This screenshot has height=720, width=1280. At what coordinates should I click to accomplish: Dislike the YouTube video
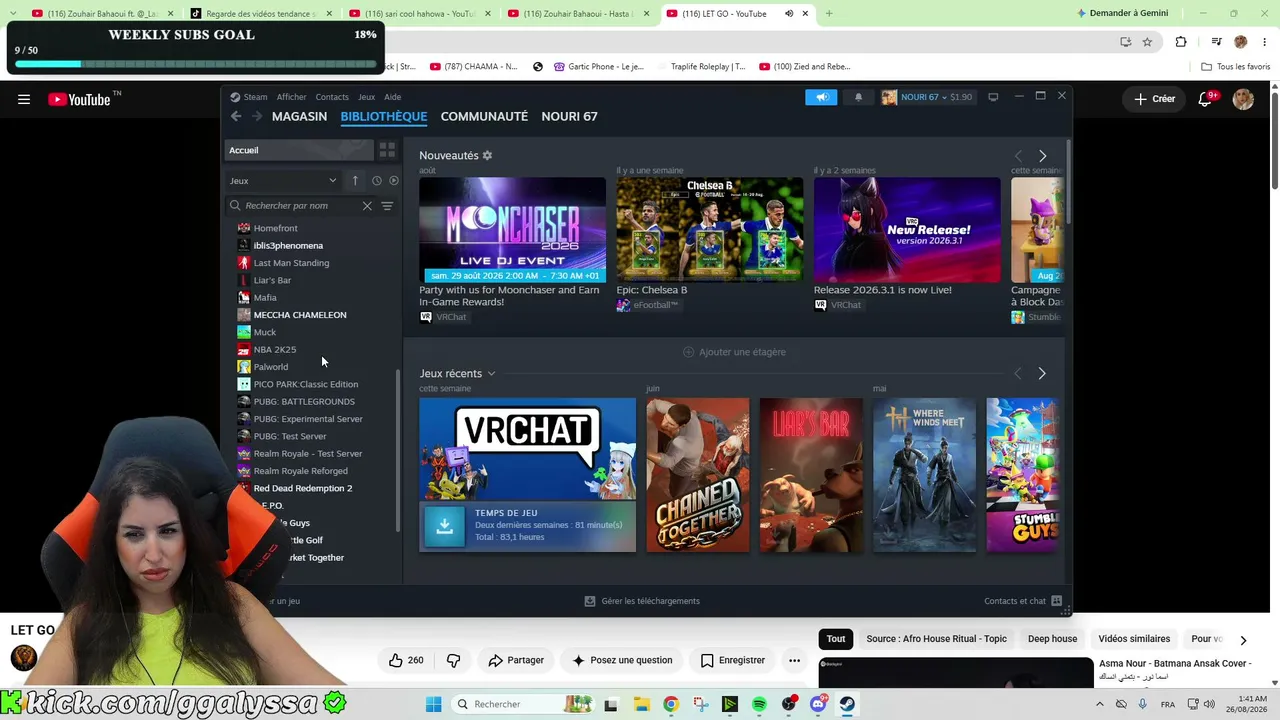pyautogui.click(x=454, y=660)
